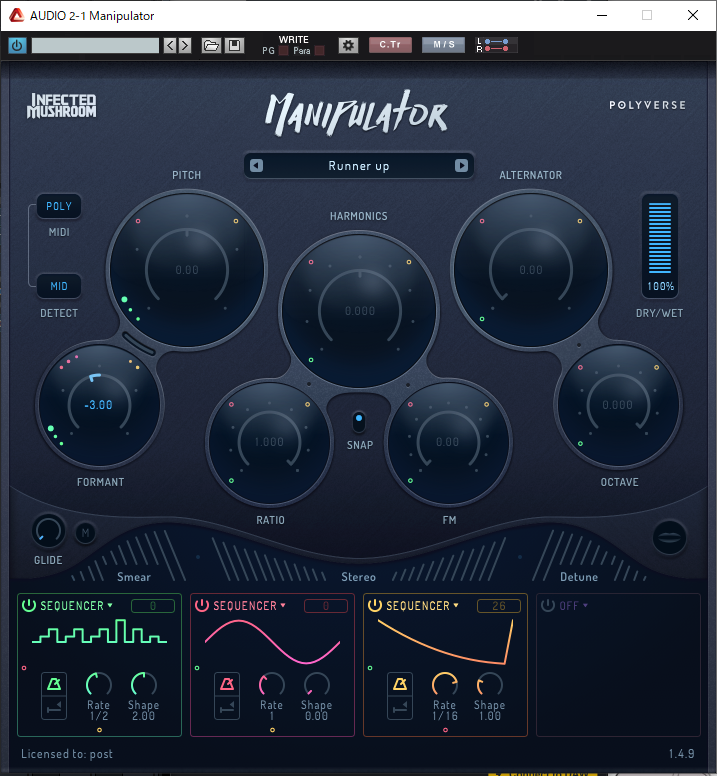Toggle green sequencer metronome sync icon
The width and height of the screenshot is (717, 776).
pyautogui.click(x=54, y=684)
